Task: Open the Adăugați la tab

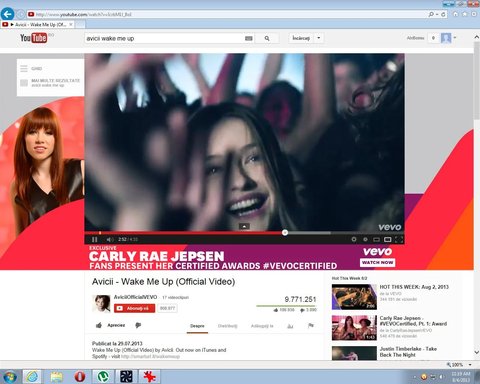Action: [262, 326]
